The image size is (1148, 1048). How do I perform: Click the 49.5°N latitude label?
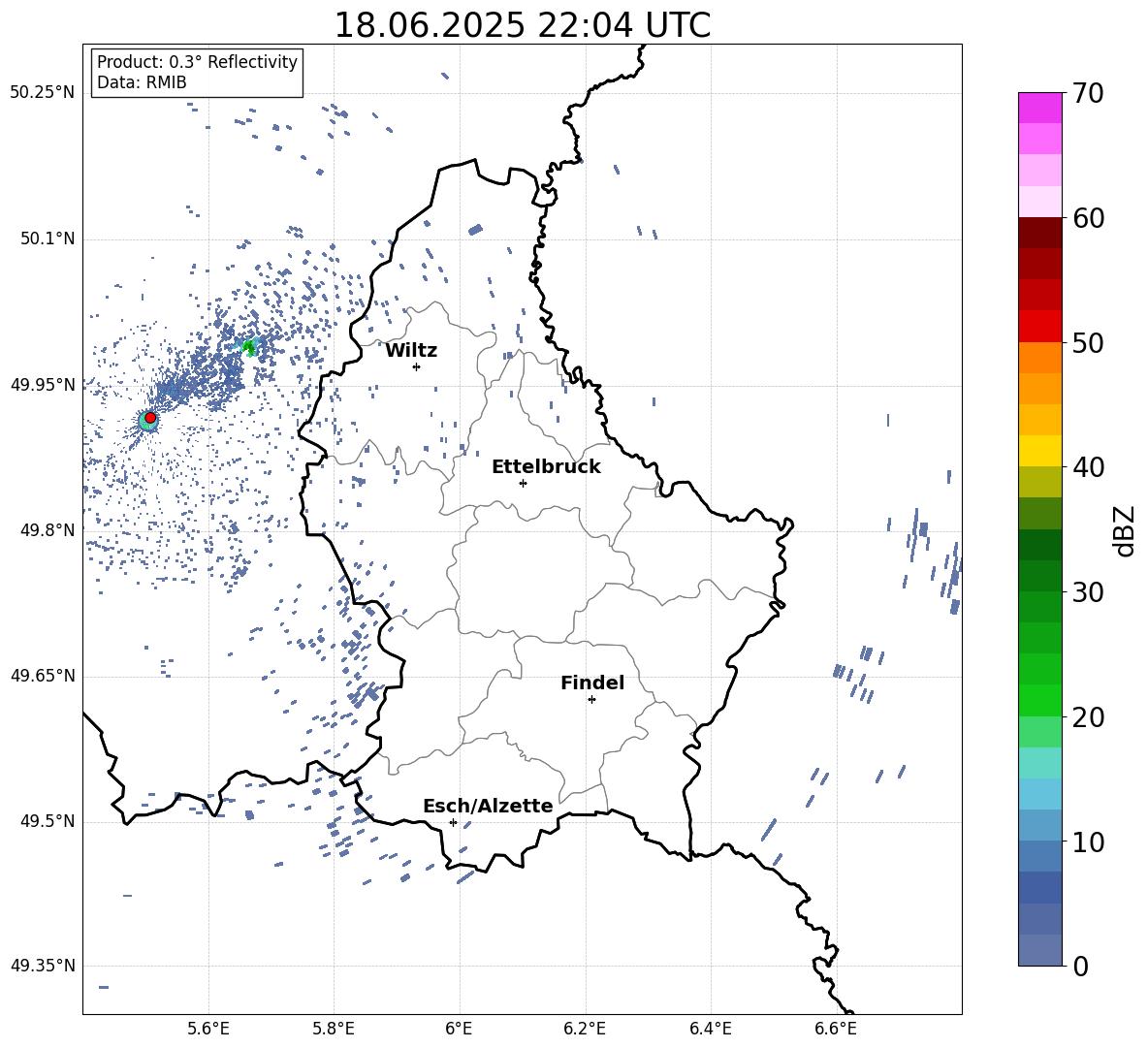[48, 821]
